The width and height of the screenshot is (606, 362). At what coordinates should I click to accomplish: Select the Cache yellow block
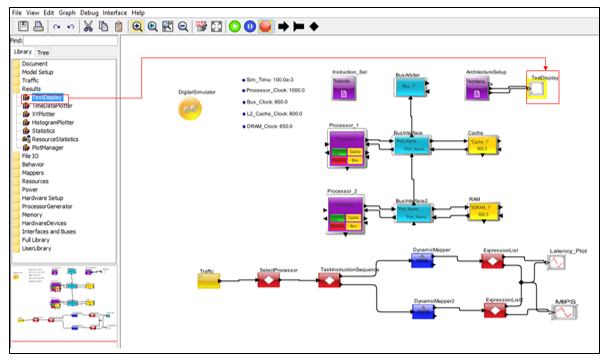[x=483, y=145]
